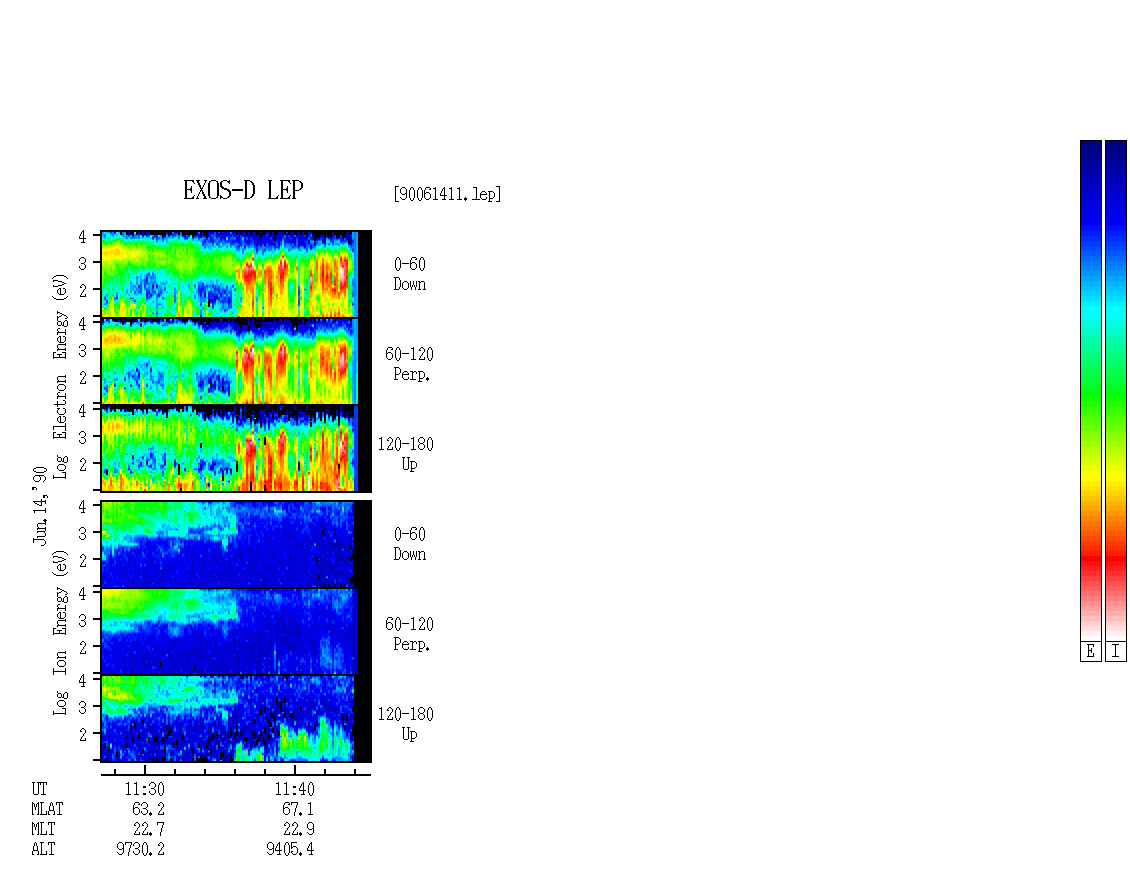Viewport: 1130px width, 875px height.
Task: Click the MLAT value 67.1
Action: (298, 809)
